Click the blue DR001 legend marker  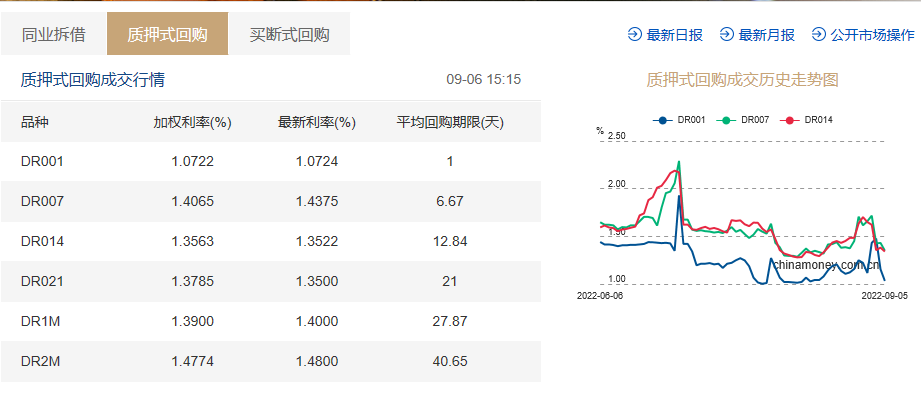(x=663, y=120)
